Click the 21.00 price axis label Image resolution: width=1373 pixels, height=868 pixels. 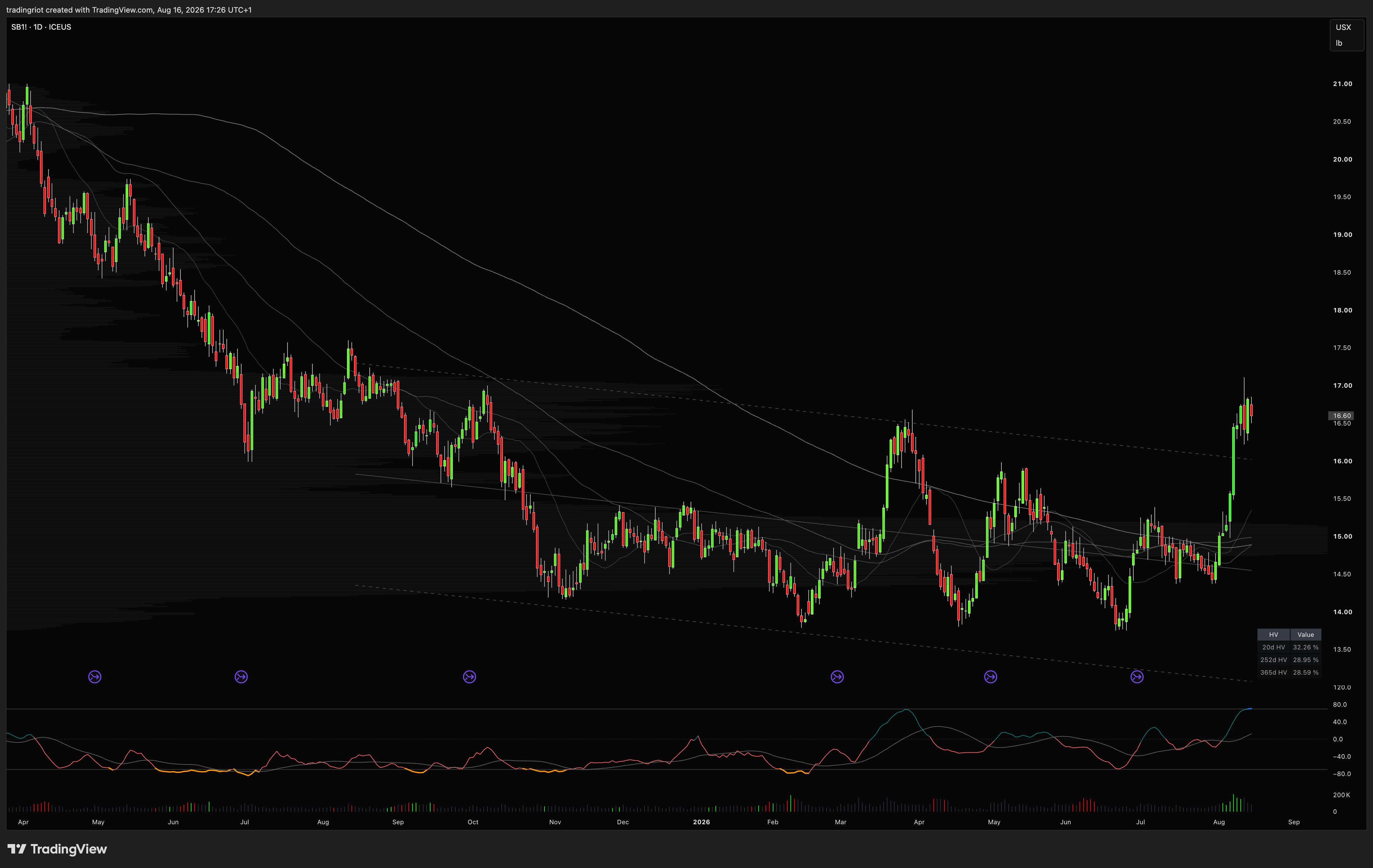[x=1342, y=84]
